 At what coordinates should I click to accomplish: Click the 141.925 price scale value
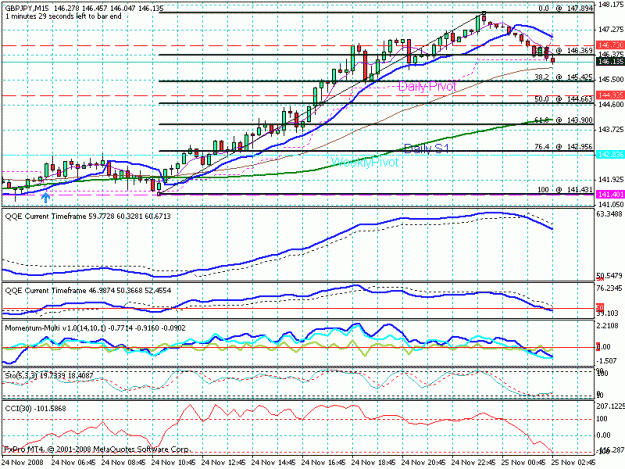(611, 179)
